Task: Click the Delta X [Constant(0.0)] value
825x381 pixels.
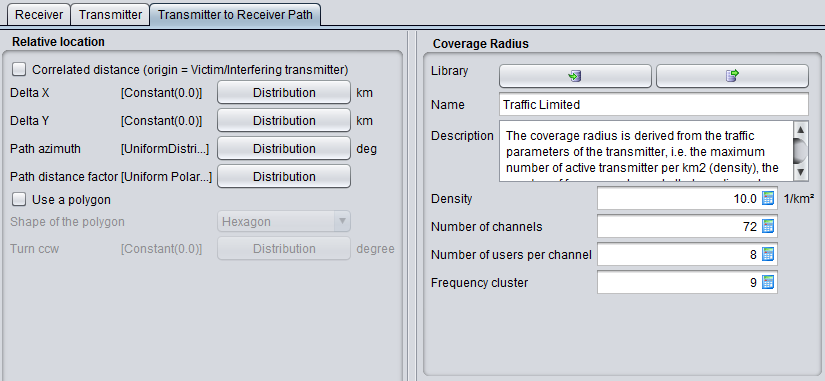Action: point(161,93)
